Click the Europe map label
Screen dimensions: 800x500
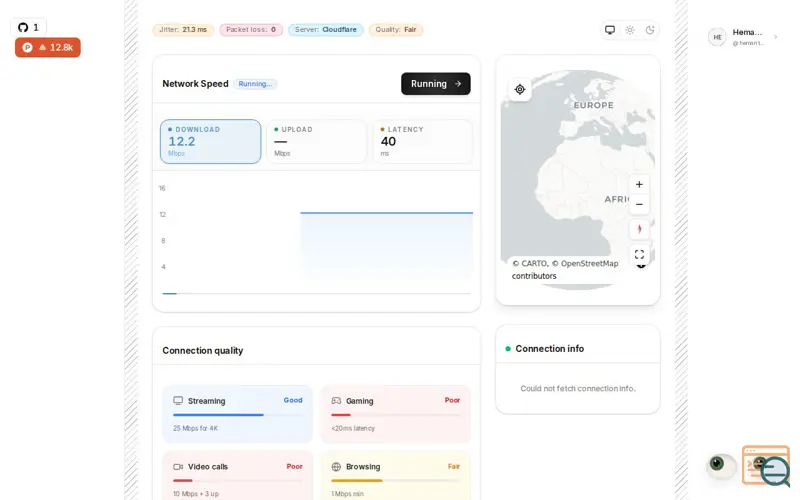click(593, 105)
